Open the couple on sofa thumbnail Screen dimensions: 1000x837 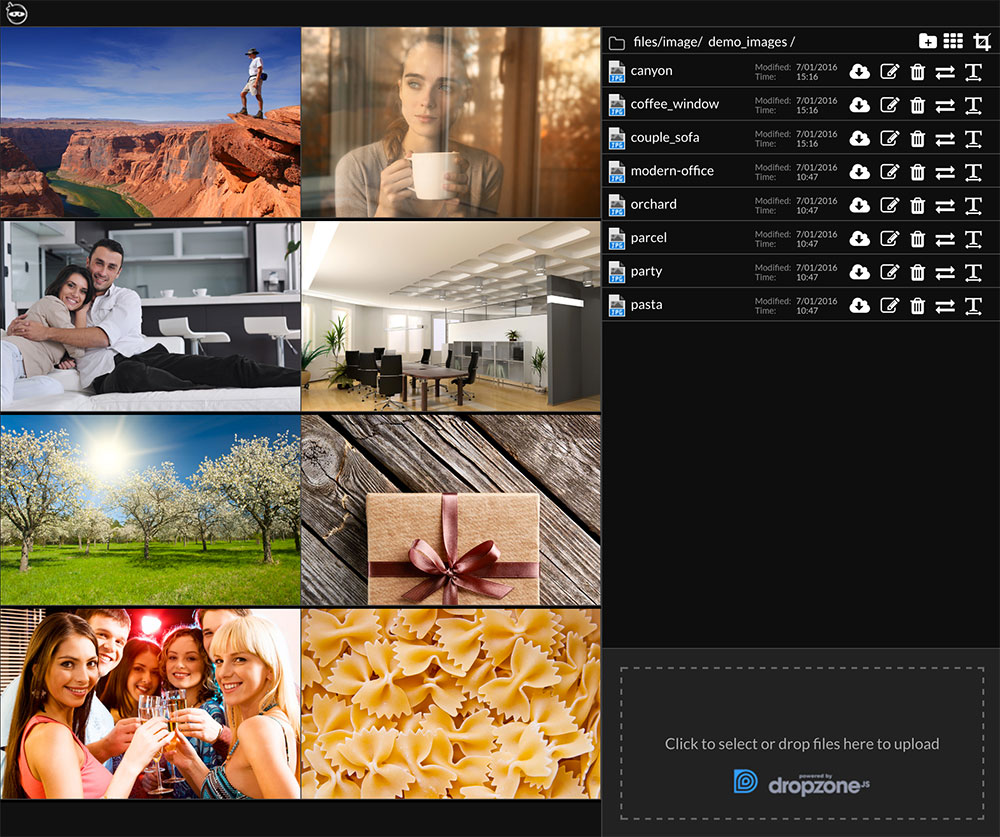151,316
